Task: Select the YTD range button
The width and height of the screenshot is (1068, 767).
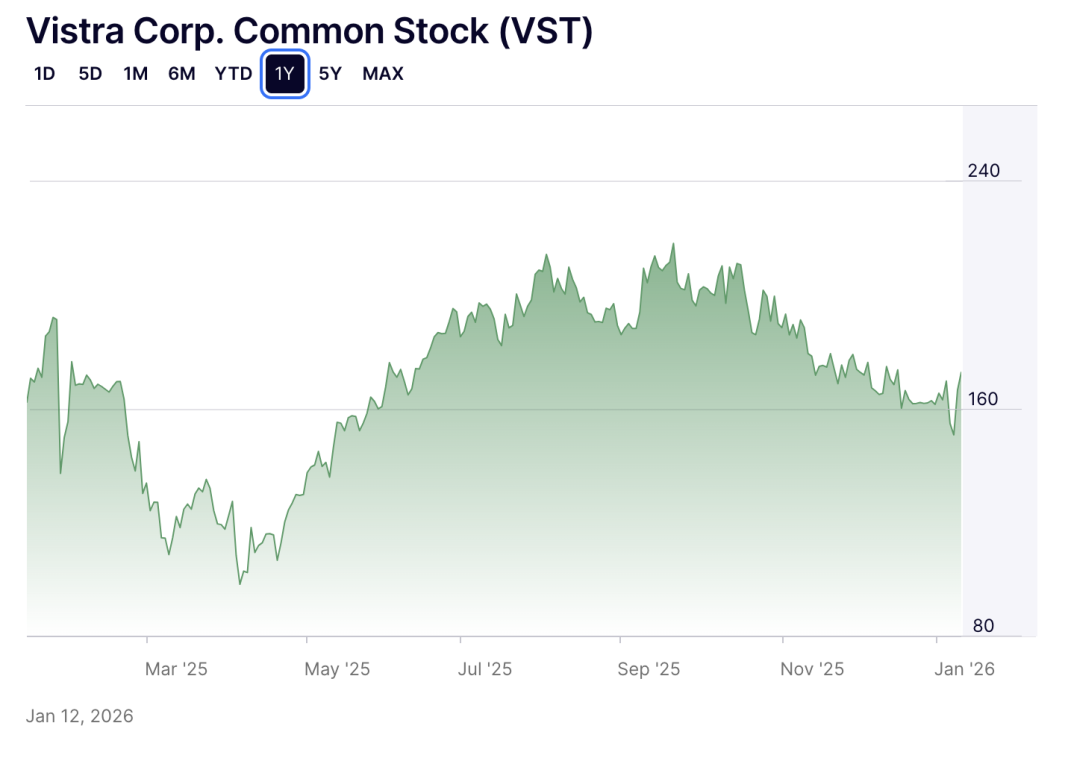Action: pos(233,74)
